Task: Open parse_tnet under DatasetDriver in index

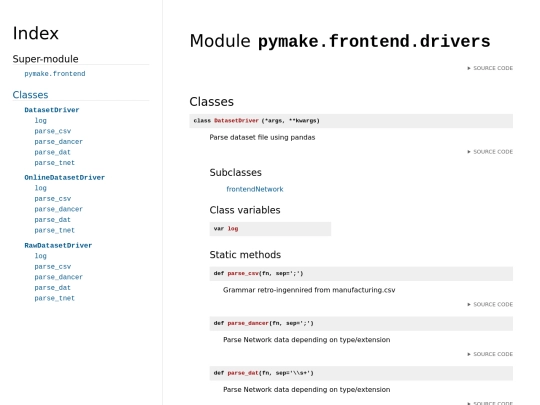Action: (x=54, y=163)
